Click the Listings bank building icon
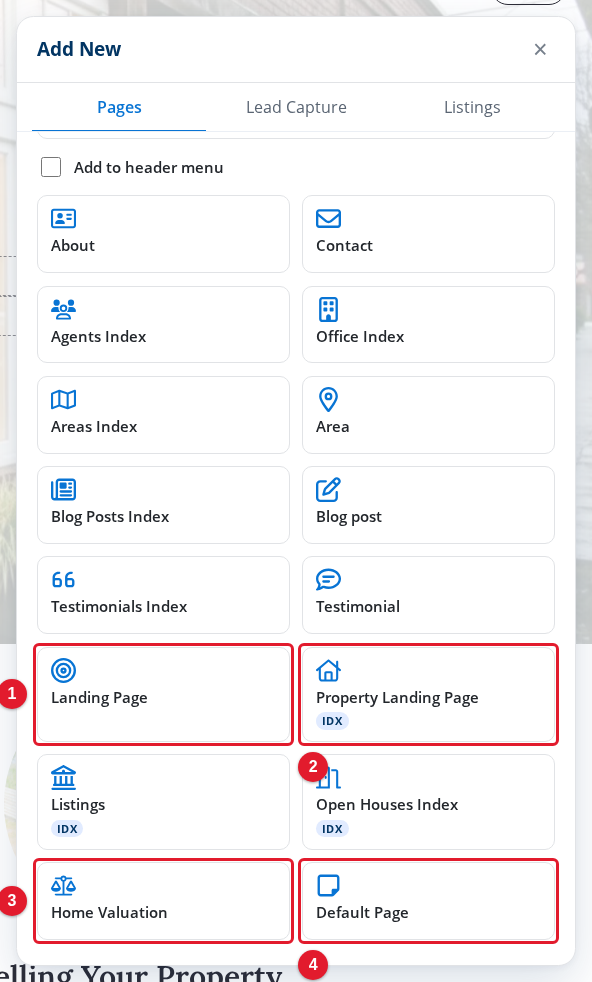The width and height of the screenshot is (592, 982). (x=63, y=778)
